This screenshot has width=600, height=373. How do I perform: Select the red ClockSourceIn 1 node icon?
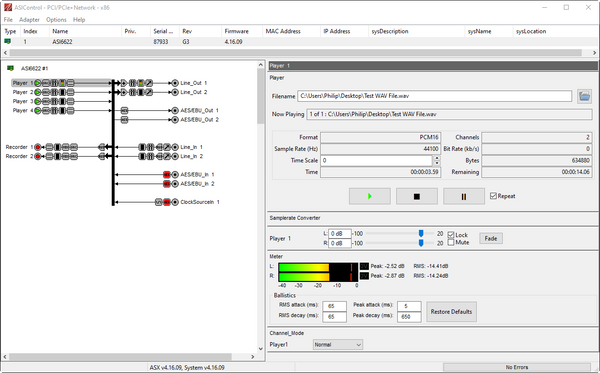pos(166,202)
